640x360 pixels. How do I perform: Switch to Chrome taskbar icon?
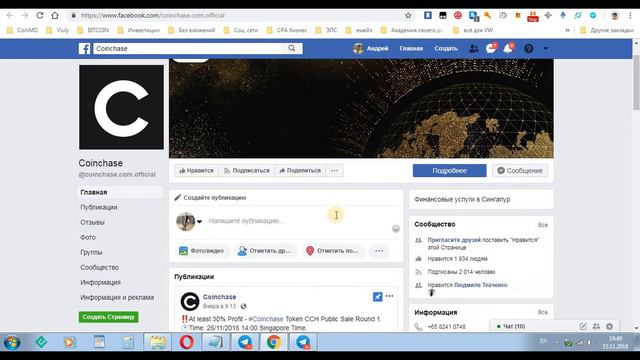coord(274,342)
